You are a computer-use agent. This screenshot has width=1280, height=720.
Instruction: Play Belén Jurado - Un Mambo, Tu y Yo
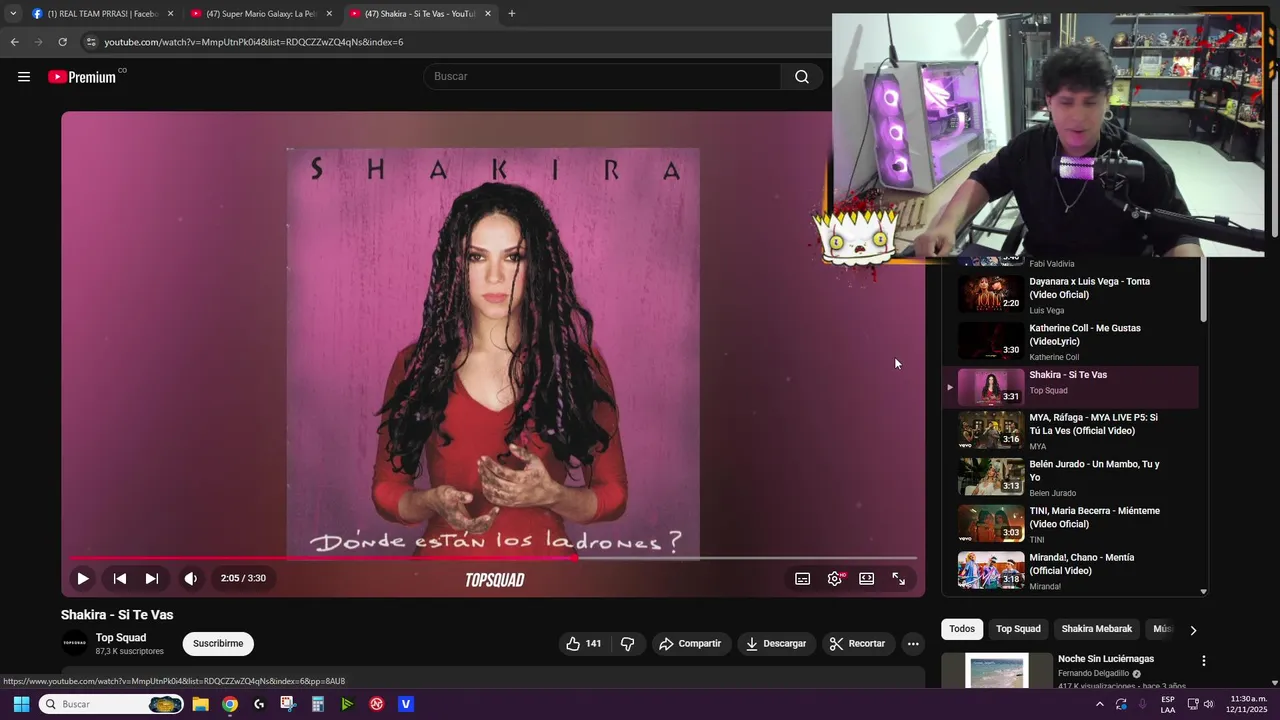[x=1070, y=478]
